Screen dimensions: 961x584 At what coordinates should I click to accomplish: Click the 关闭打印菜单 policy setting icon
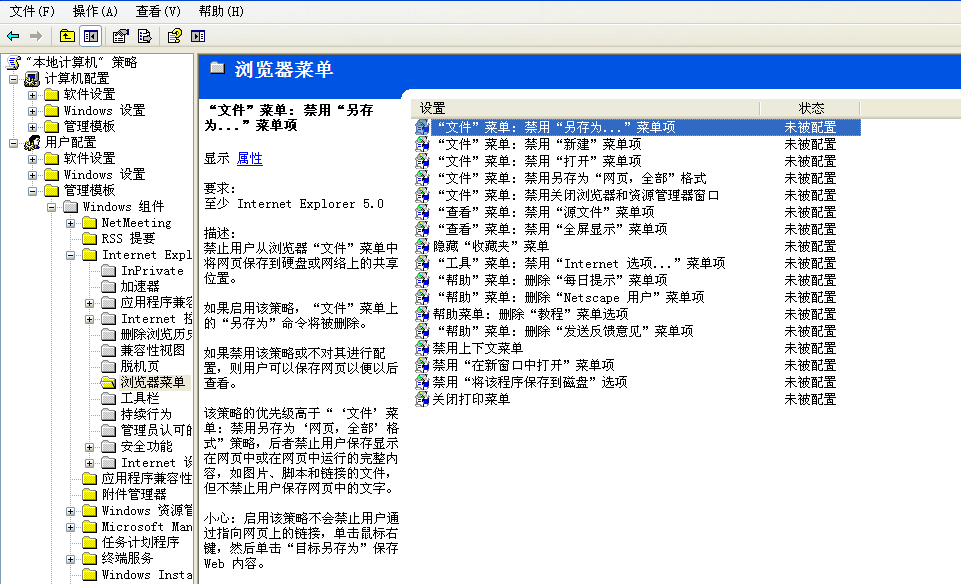click(x=422, y=399)
